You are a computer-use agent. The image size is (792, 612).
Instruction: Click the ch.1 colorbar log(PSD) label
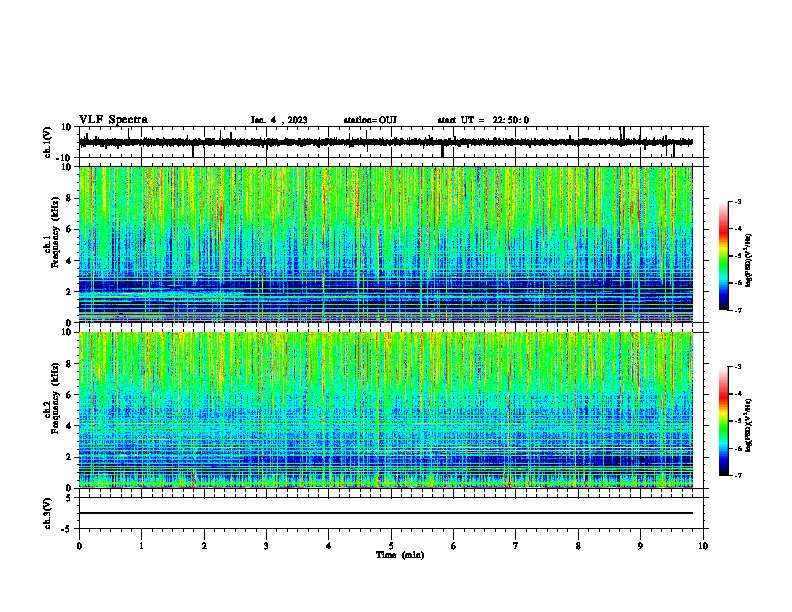tap(749, 260)
